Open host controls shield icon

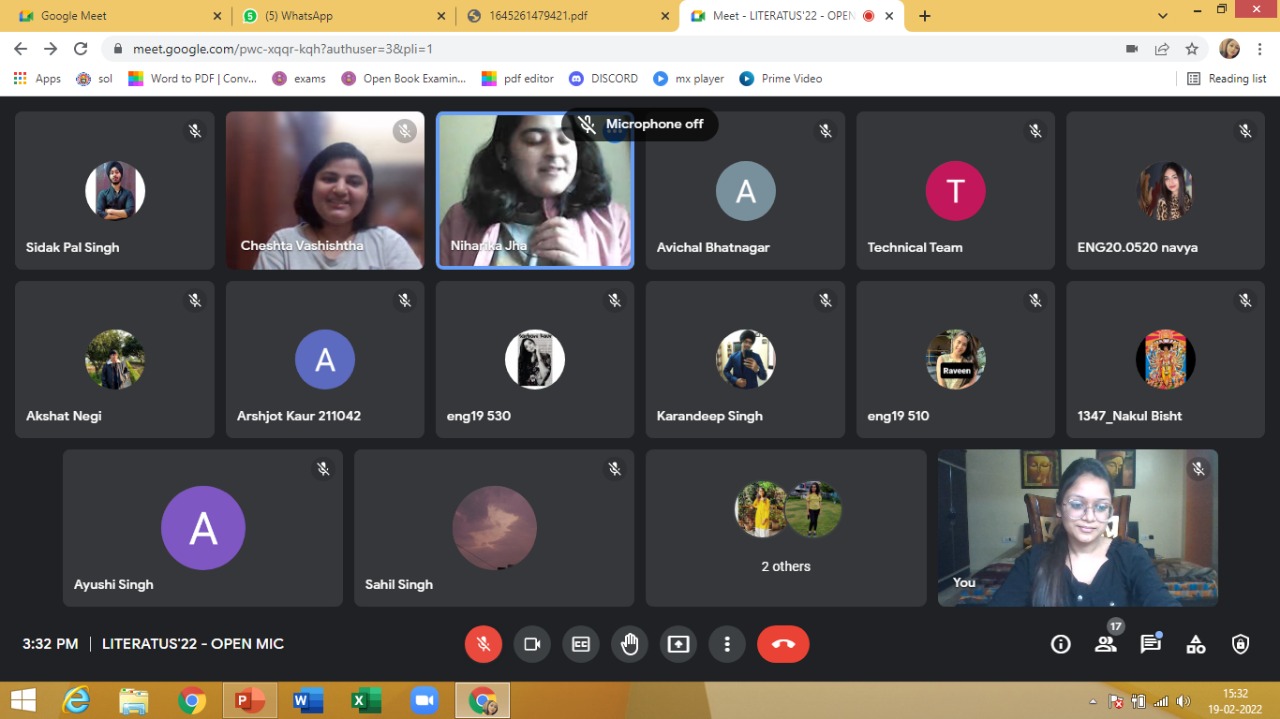pos(1241,644)
